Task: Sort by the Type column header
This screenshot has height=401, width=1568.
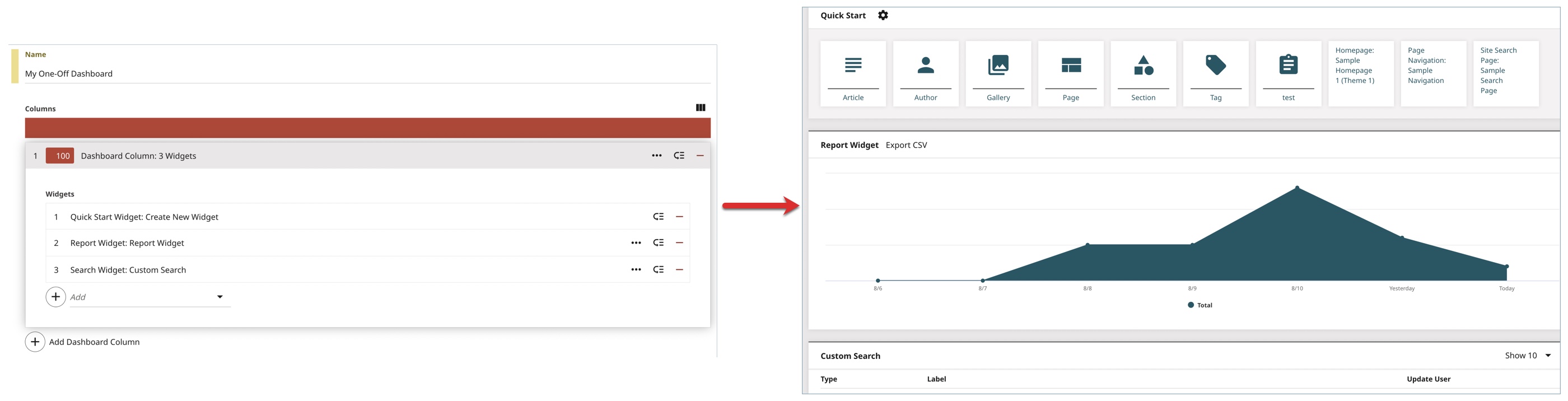Action: [x=828, y=379]
